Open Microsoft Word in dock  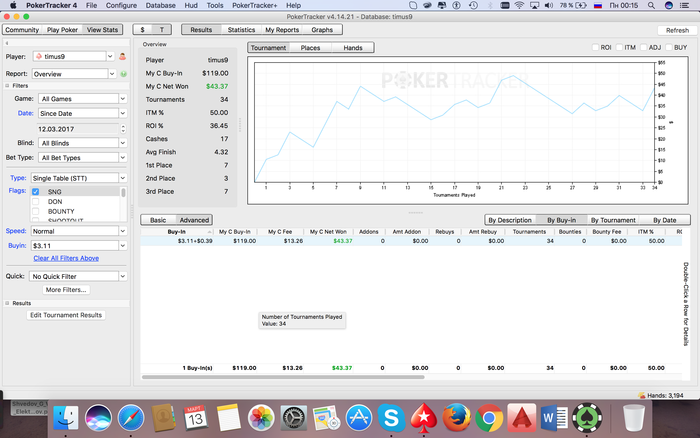click(554, 418)
